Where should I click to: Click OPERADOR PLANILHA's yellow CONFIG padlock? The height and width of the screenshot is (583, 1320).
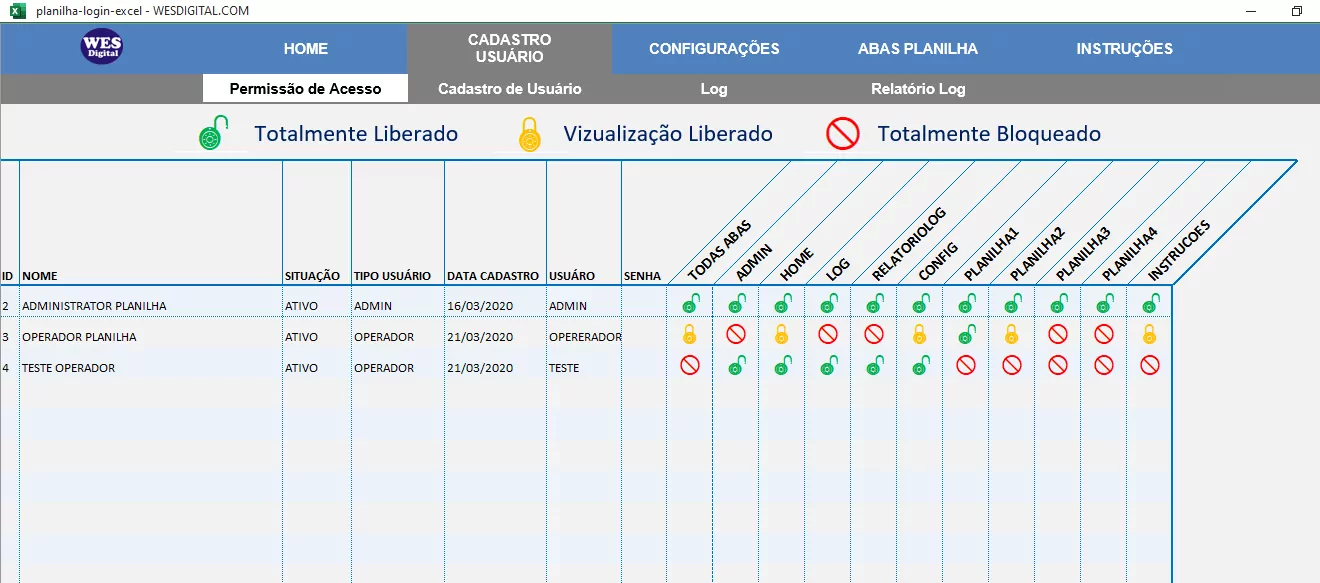point(919,334)
